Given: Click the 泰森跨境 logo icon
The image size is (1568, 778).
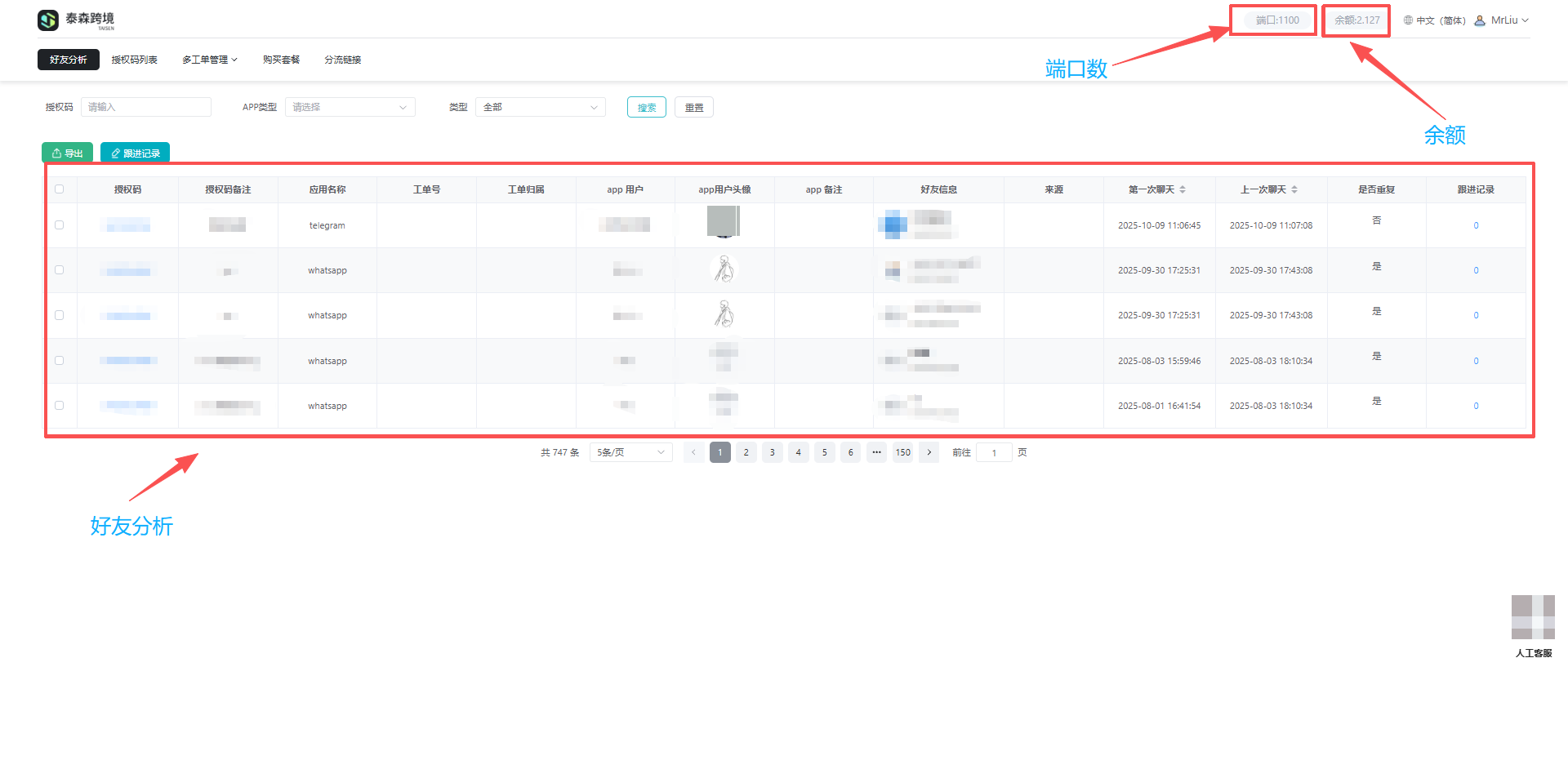Looking at the screenshot, I should click(48, 20).
